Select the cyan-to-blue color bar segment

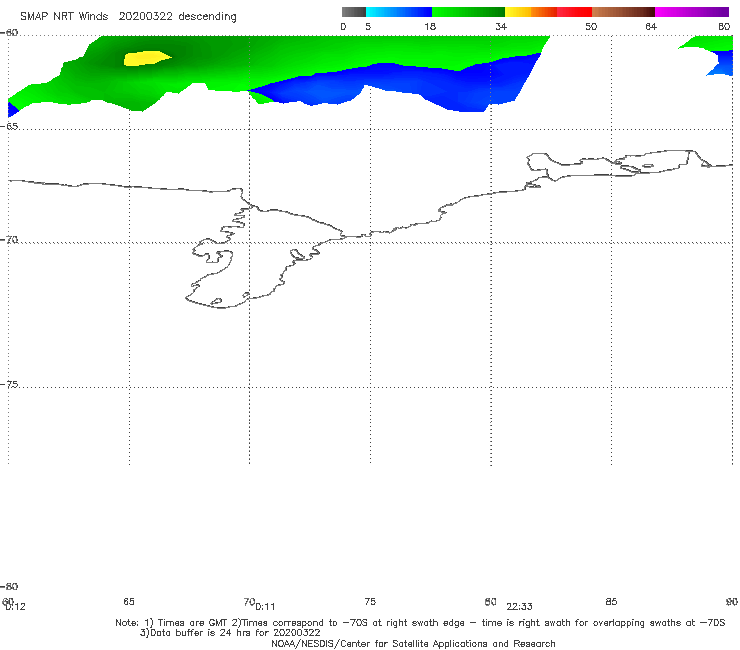coord(399,12)
